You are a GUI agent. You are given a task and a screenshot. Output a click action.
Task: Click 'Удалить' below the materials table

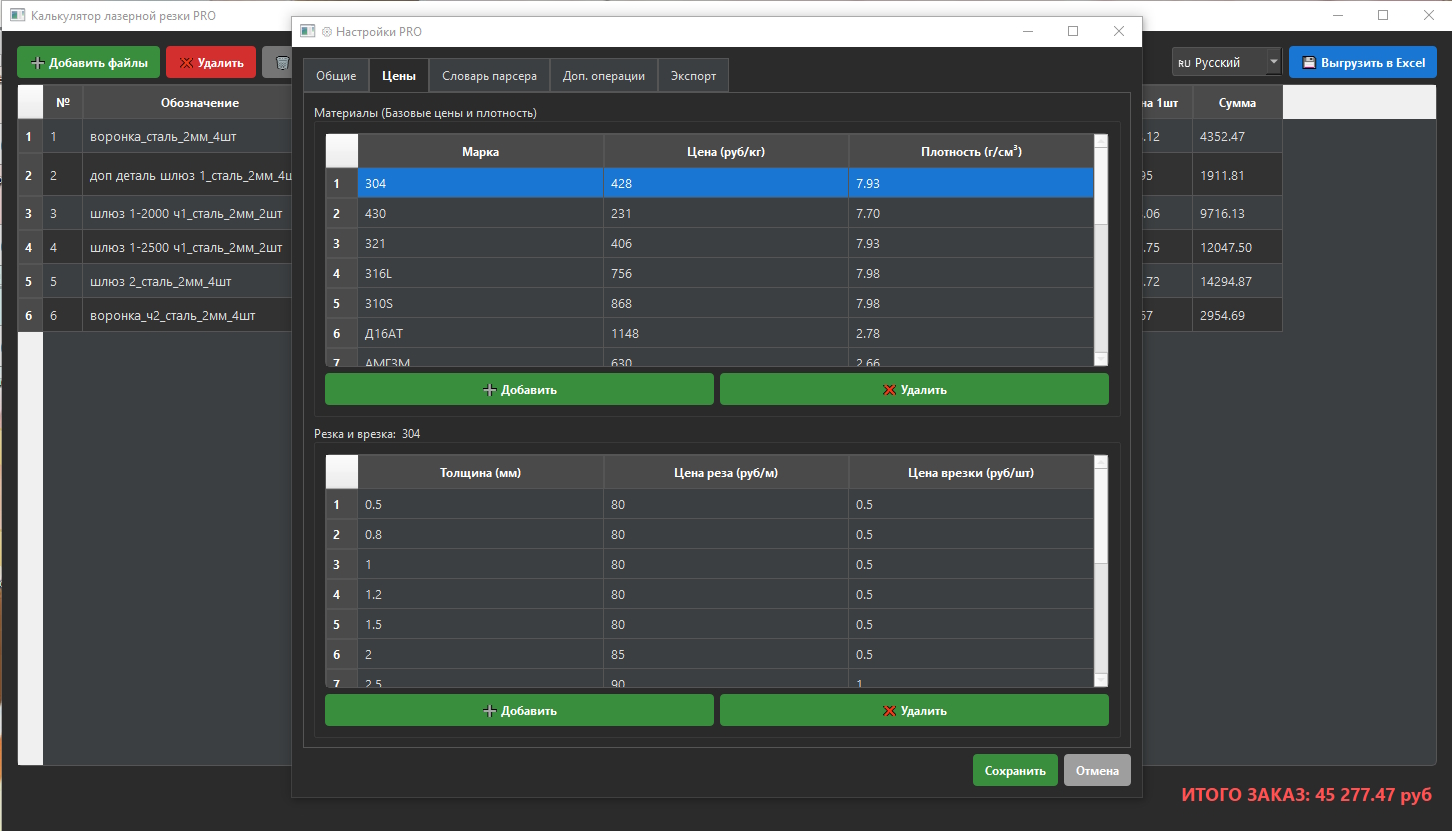[914, 390]
